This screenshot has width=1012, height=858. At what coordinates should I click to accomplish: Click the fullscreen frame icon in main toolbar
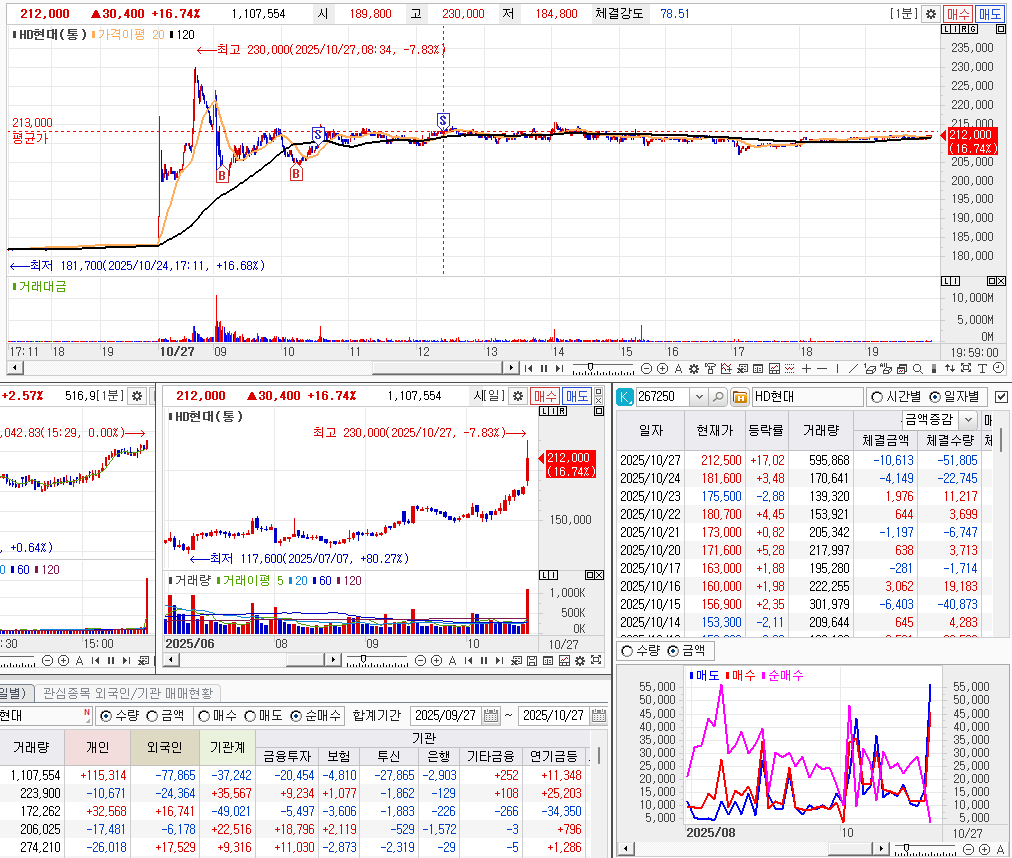tap(966, 369)
